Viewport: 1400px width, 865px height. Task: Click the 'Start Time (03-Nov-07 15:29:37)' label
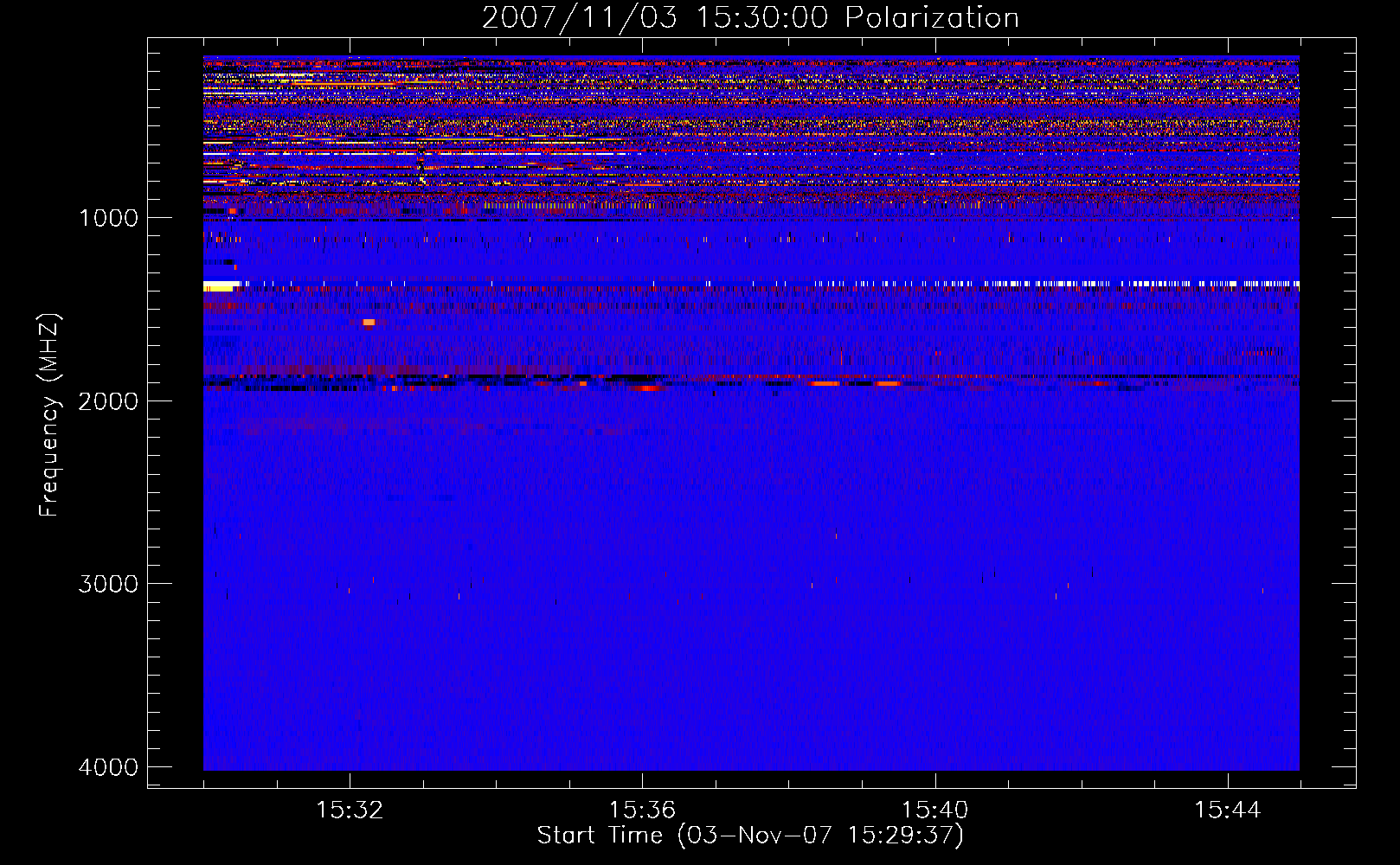750,836
